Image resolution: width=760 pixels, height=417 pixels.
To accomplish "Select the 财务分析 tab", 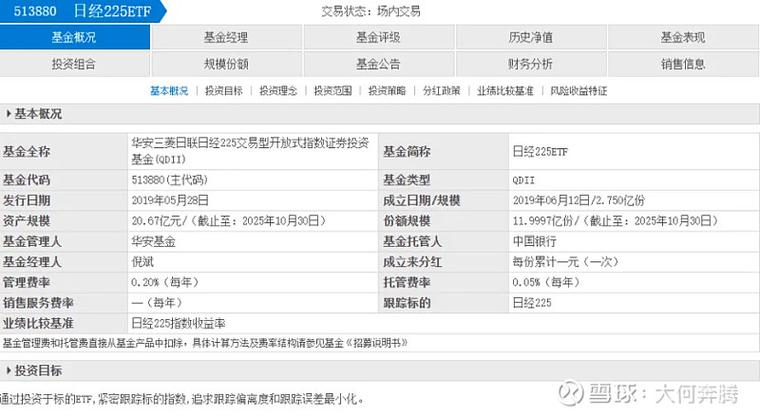I will [x=531, y=64].
